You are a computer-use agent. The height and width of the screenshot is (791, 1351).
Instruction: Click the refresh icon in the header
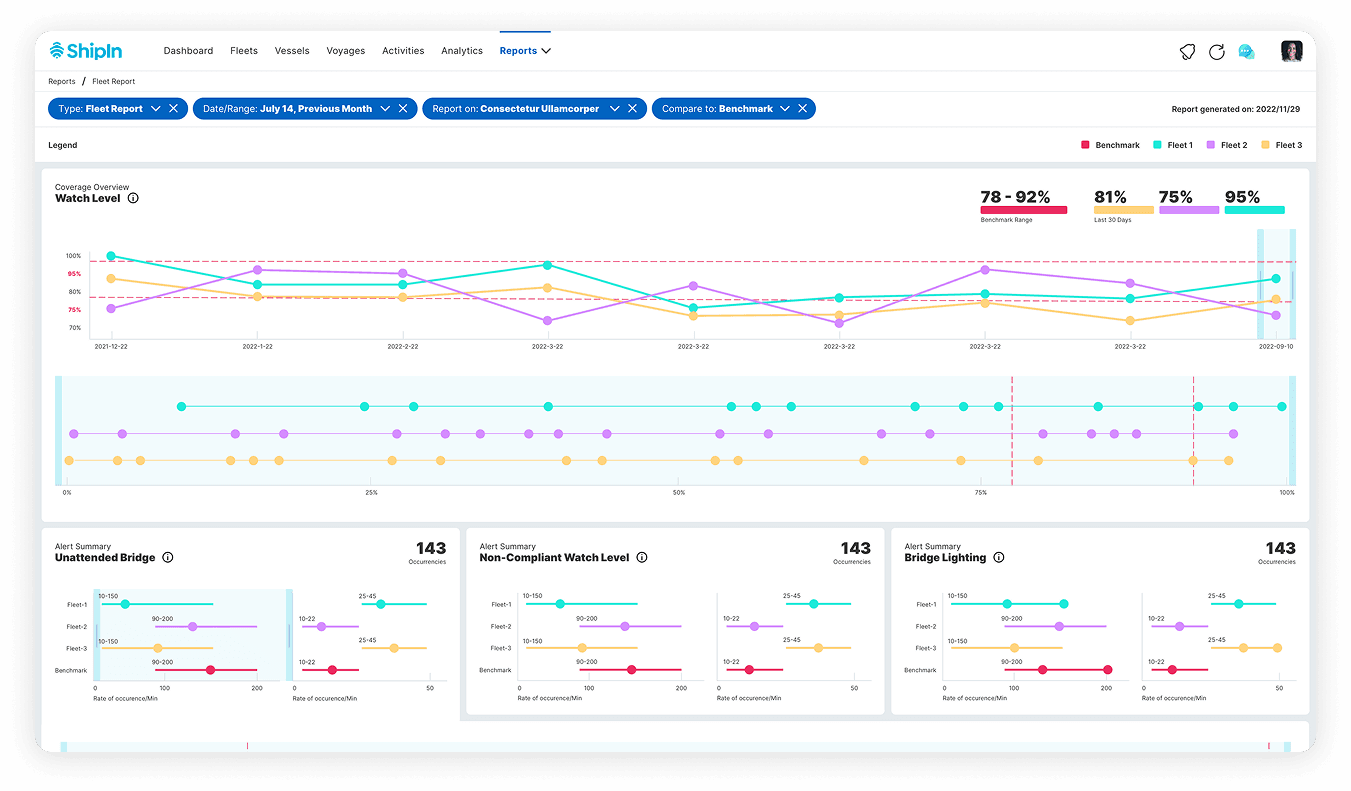click(1217, 50)
